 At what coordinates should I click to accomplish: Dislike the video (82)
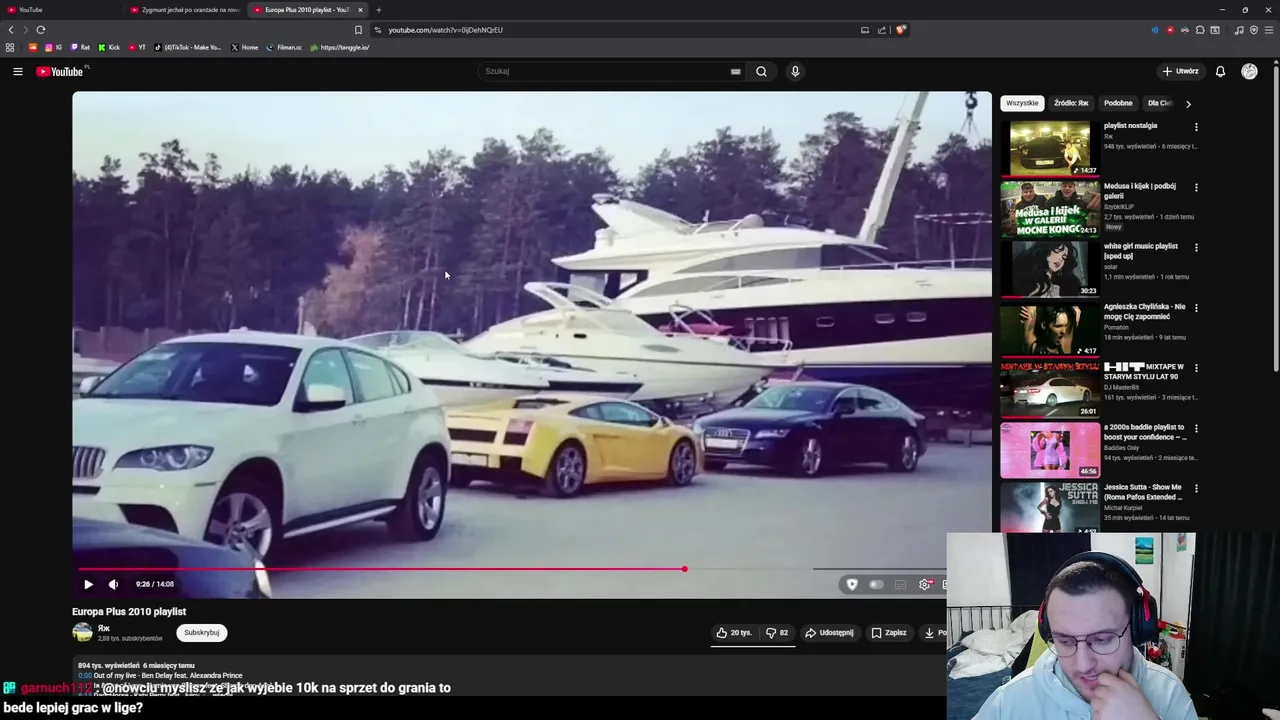click(777, 632)
